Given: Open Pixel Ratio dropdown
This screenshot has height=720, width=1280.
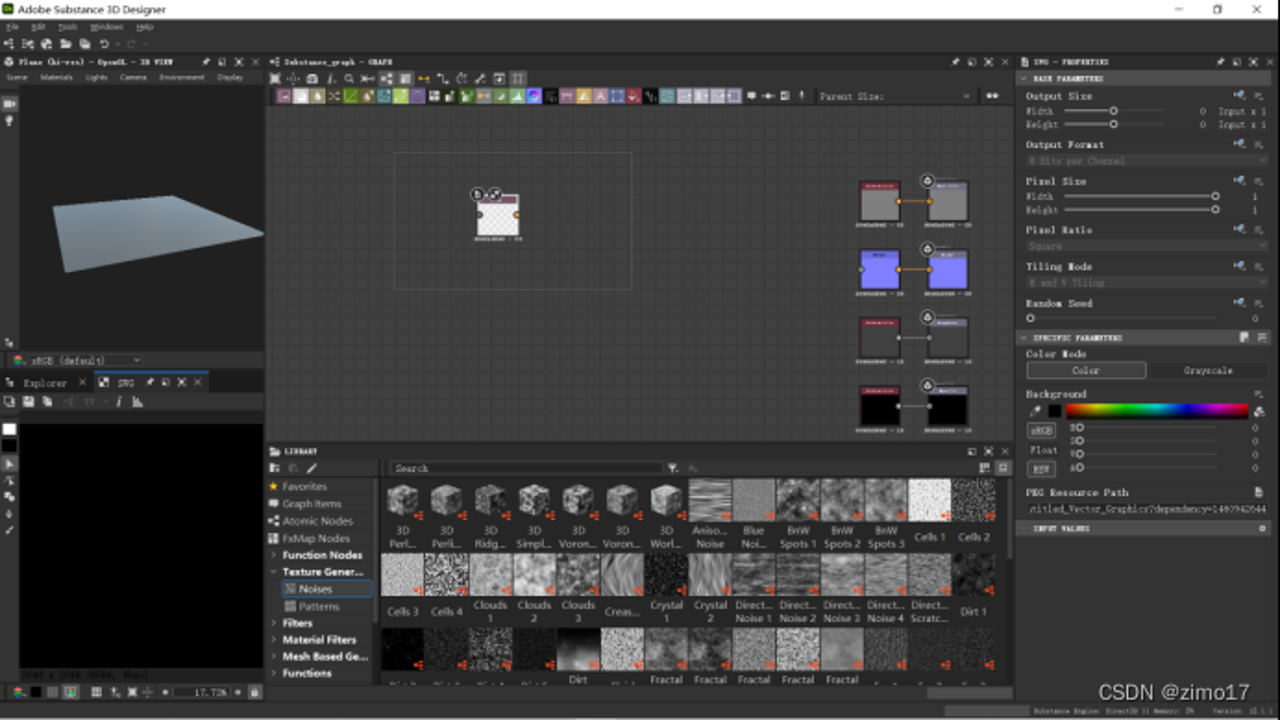Looking at the screenshot, I should pyautogui.click(x=1146, y=245).
